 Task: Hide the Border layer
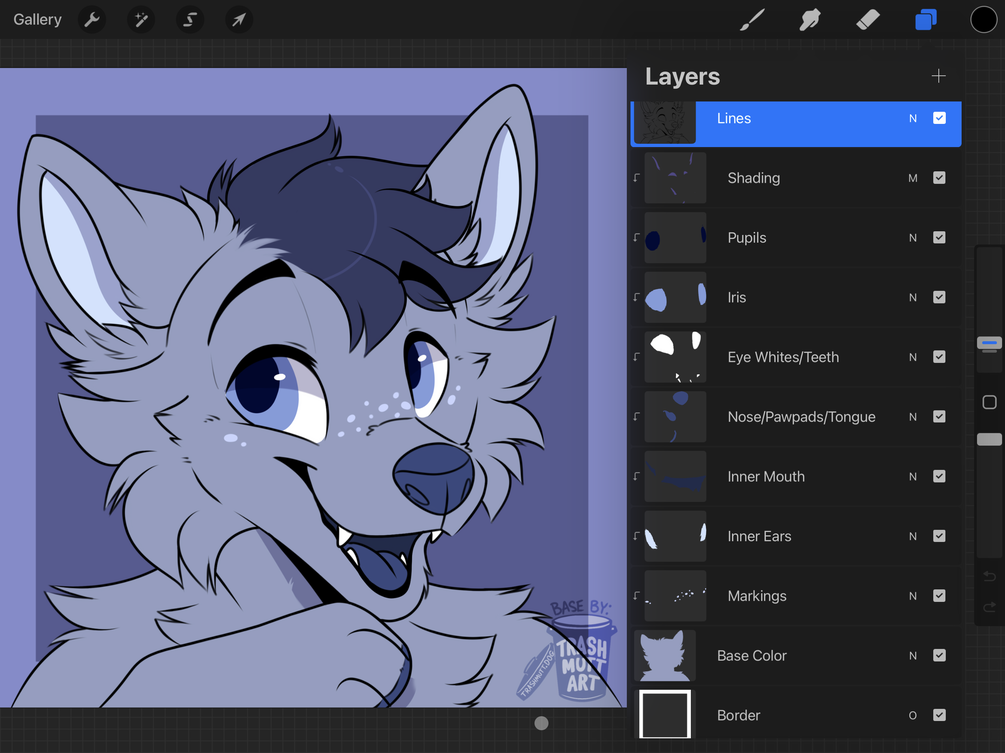[x=939, y=715]
